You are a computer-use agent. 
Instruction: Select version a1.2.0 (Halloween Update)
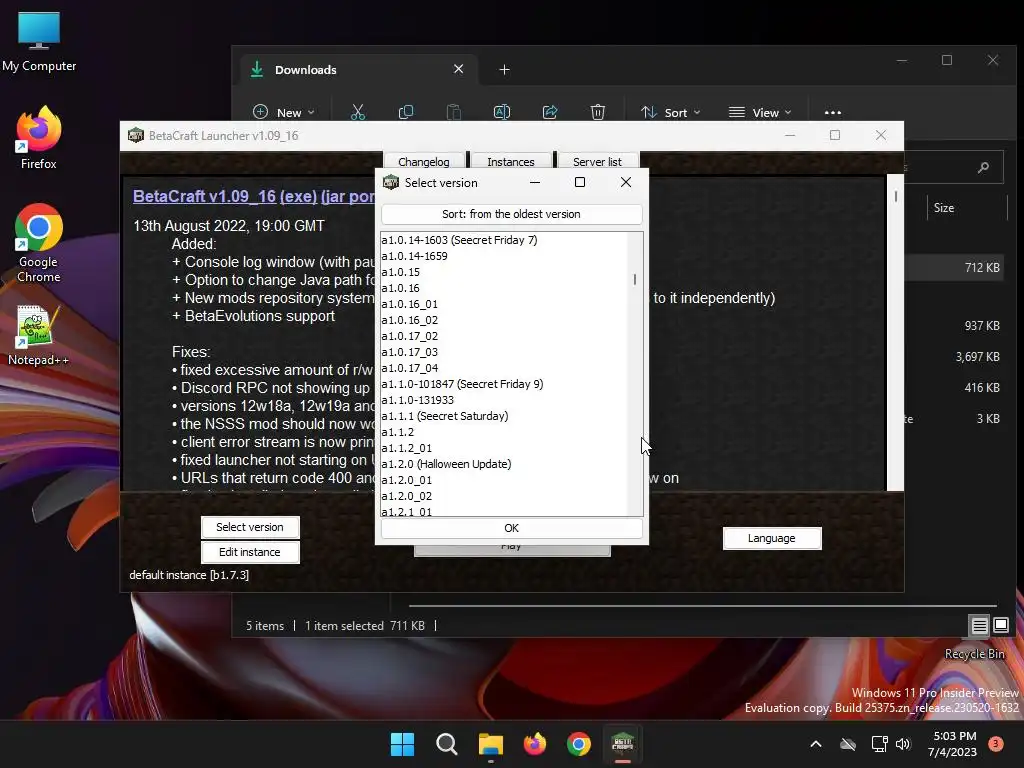point(504,464)
